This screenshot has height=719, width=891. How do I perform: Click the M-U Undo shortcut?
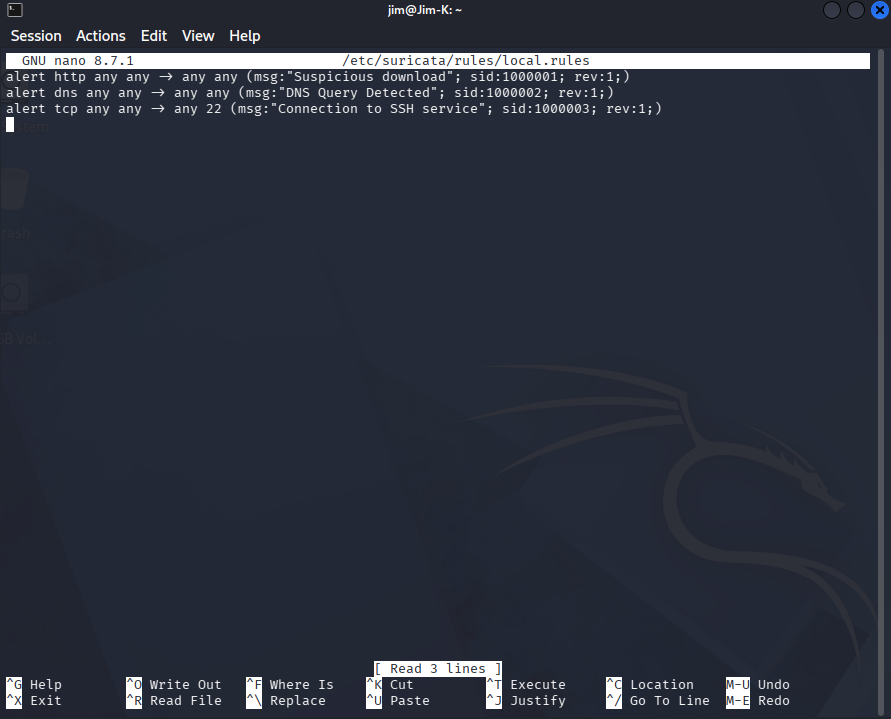pyautogui.click(x=757, y=684)
